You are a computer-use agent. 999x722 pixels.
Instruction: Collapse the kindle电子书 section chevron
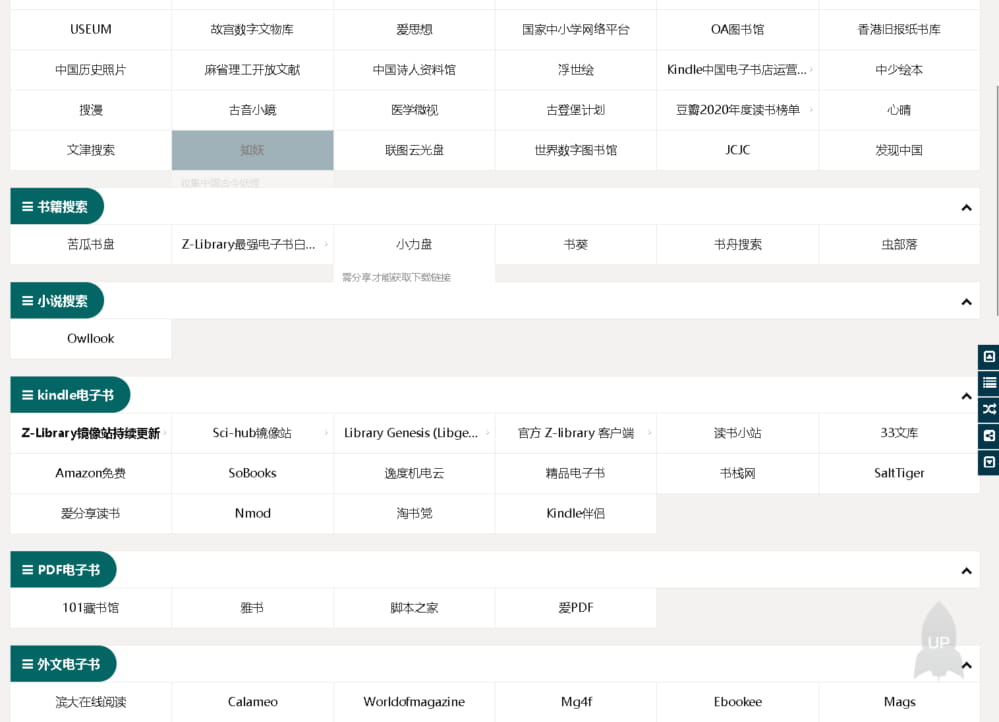pos(966,396)
